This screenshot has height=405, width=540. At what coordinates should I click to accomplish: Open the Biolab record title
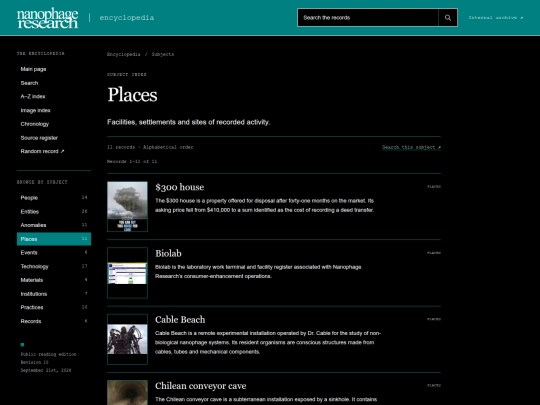tap(168, 253)
